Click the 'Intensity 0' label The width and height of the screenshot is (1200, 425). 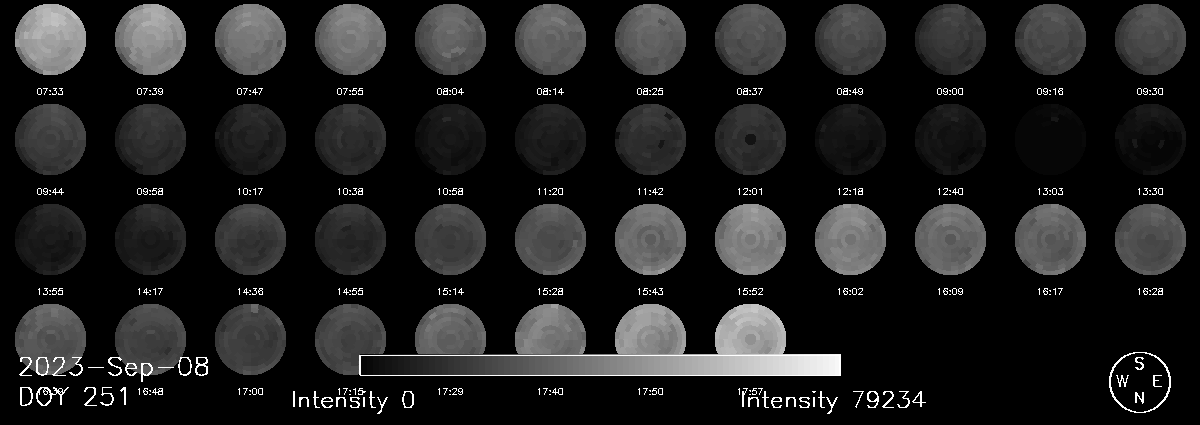(x=352, y=401)
